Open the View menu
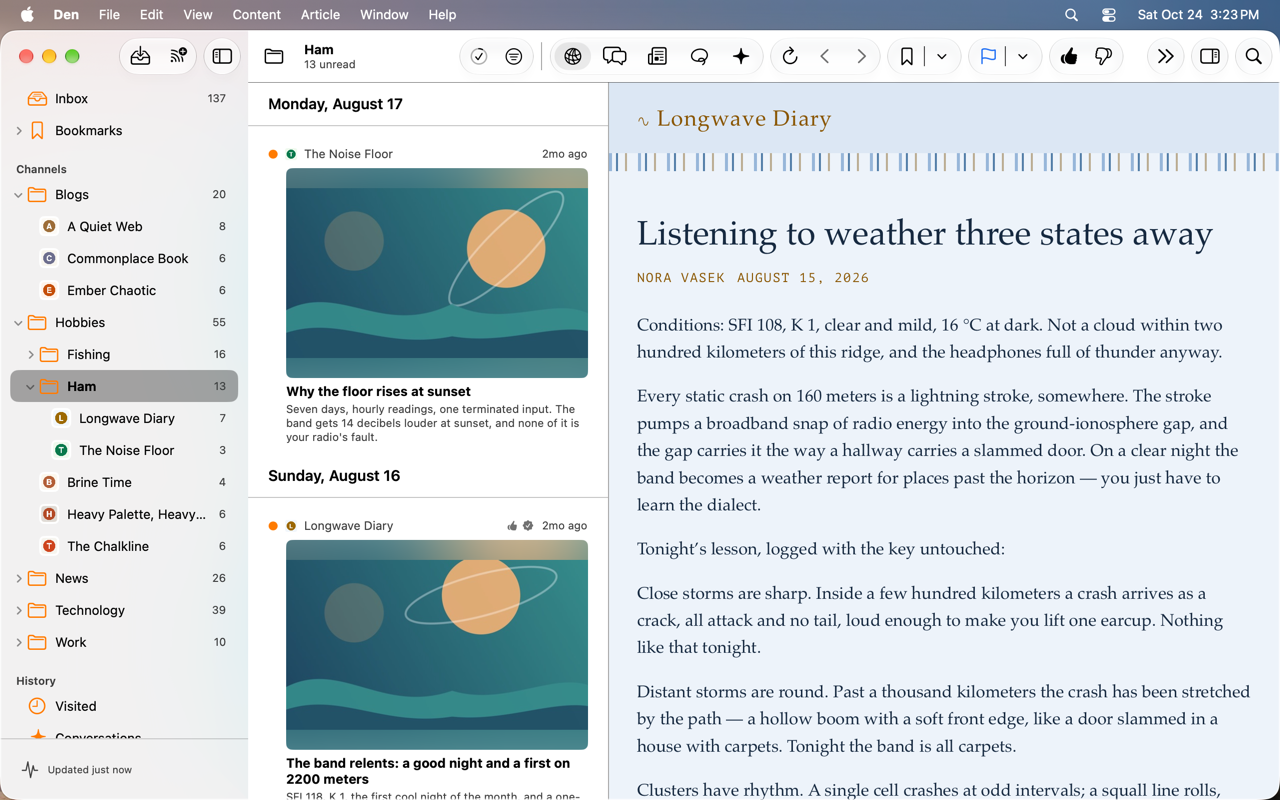The width and height of the screenshot is (1280, 800). tap(198, 15)
